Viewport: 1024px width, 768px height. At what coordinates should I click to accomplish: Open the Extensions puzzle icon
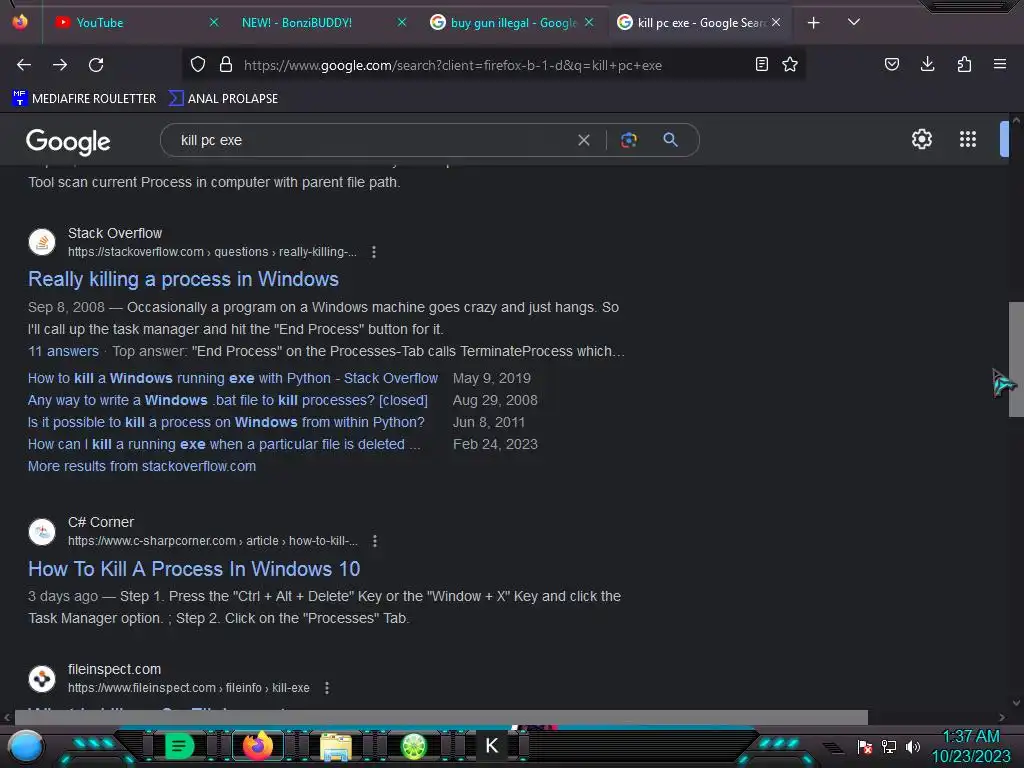click(x=964, y=64)
